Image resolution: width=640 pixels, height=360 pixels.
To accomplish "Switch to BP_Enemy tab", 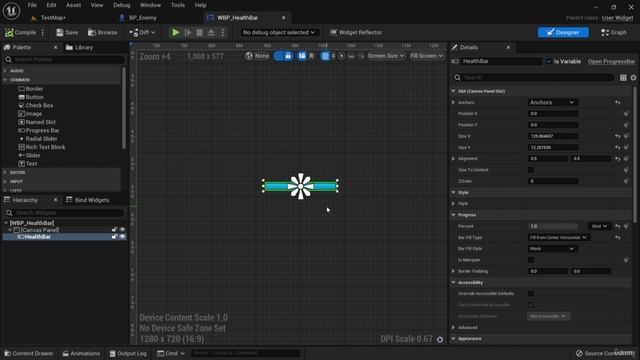I will pyautogui.click(x=142, y=18).
